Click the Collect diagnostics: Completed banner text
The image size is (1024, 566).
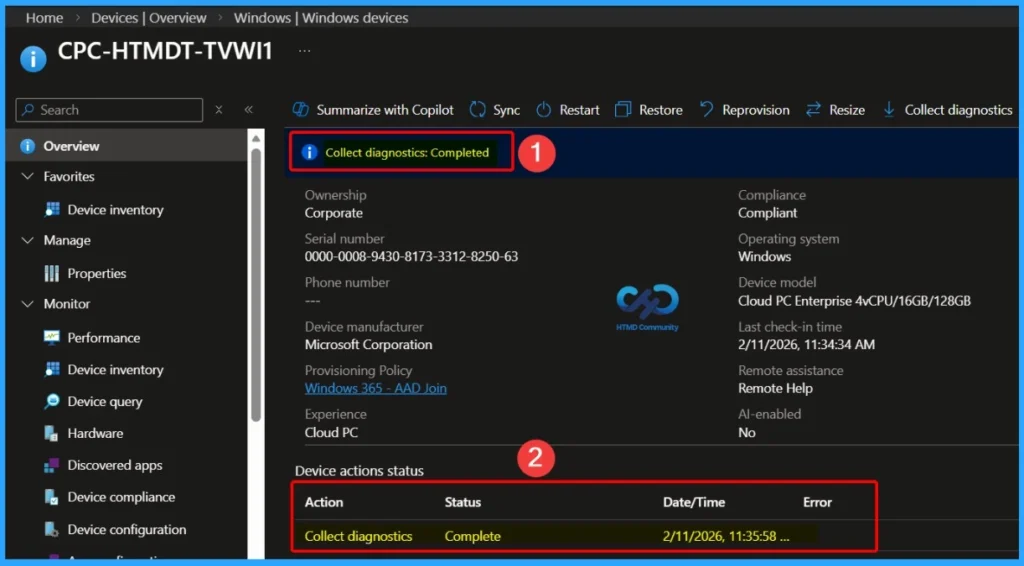tap(407, 152)
